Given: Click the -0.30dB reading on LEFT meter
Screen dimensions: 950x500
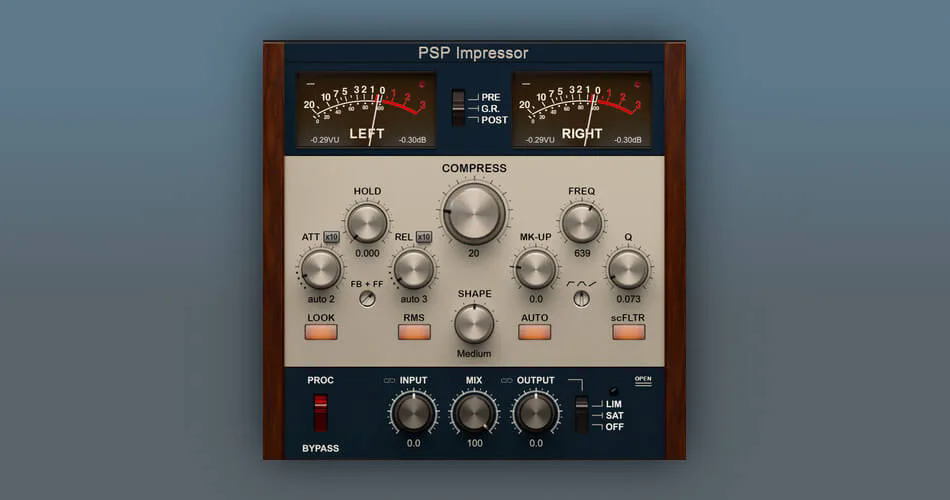Looking at the screenshot, I should point(413,140).
